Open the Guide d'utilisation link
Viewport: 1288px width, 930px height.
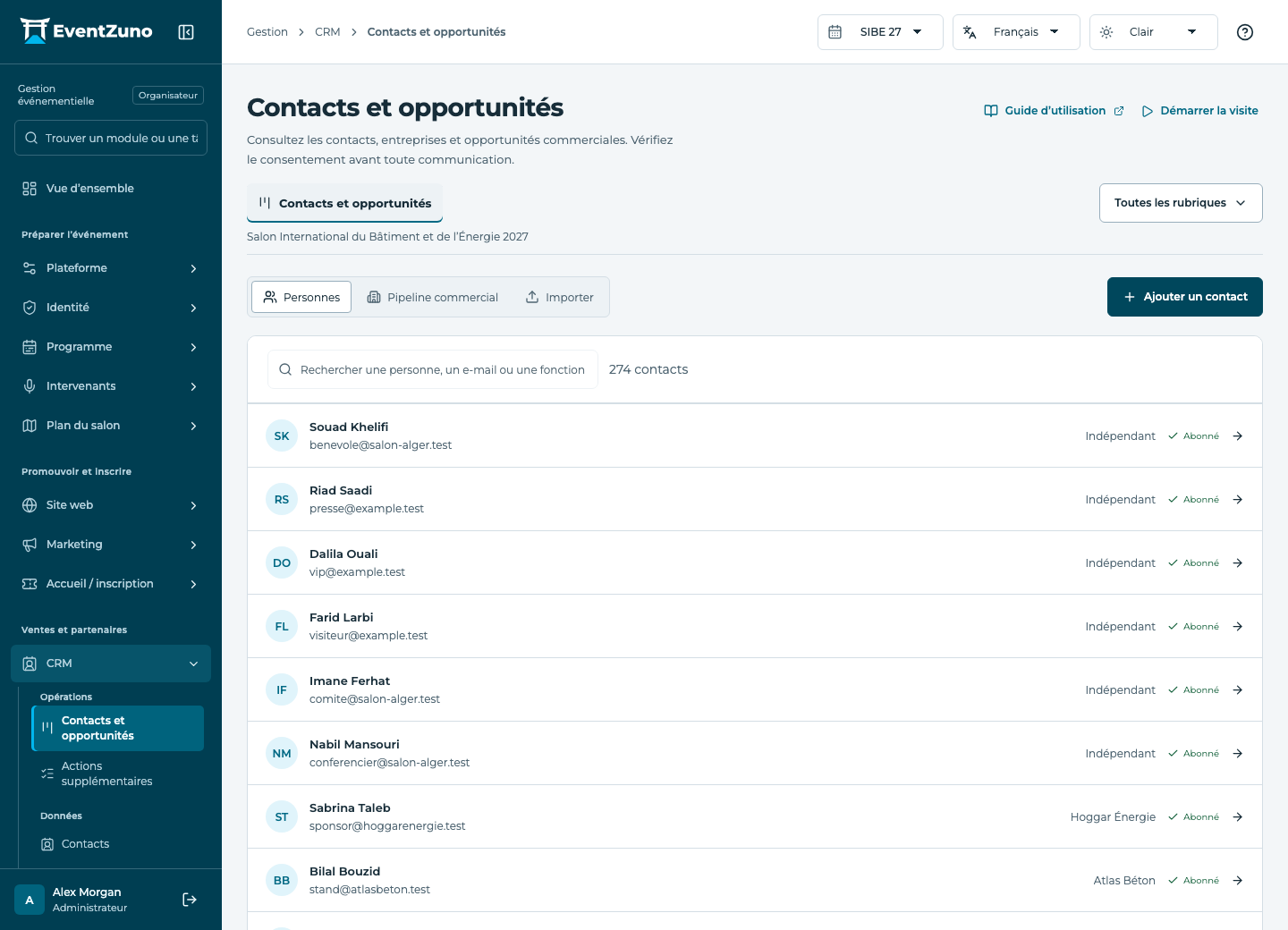pos(1054,111)
